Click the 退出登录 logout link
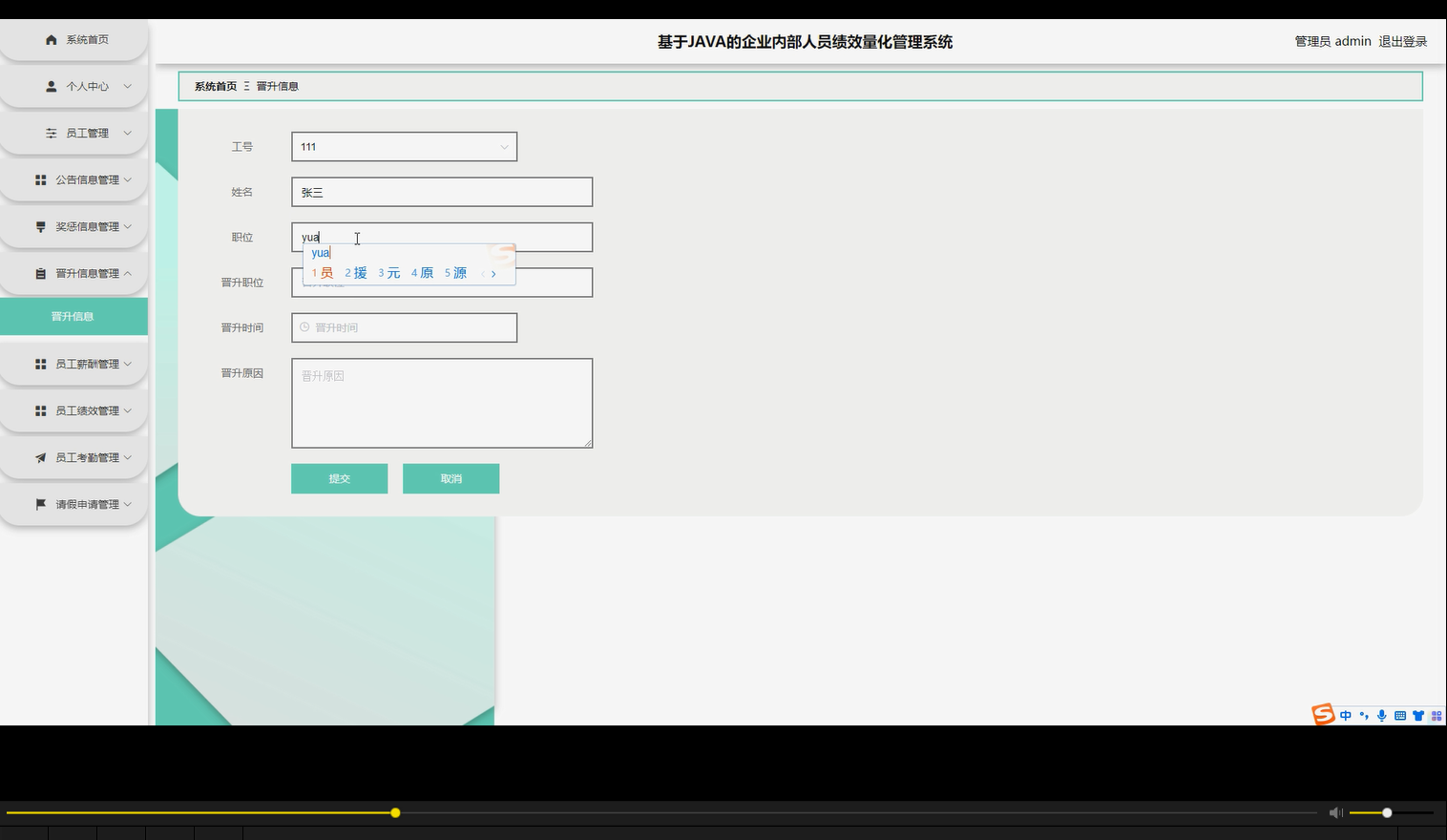1447x840 pixels. click(1403, 41)
